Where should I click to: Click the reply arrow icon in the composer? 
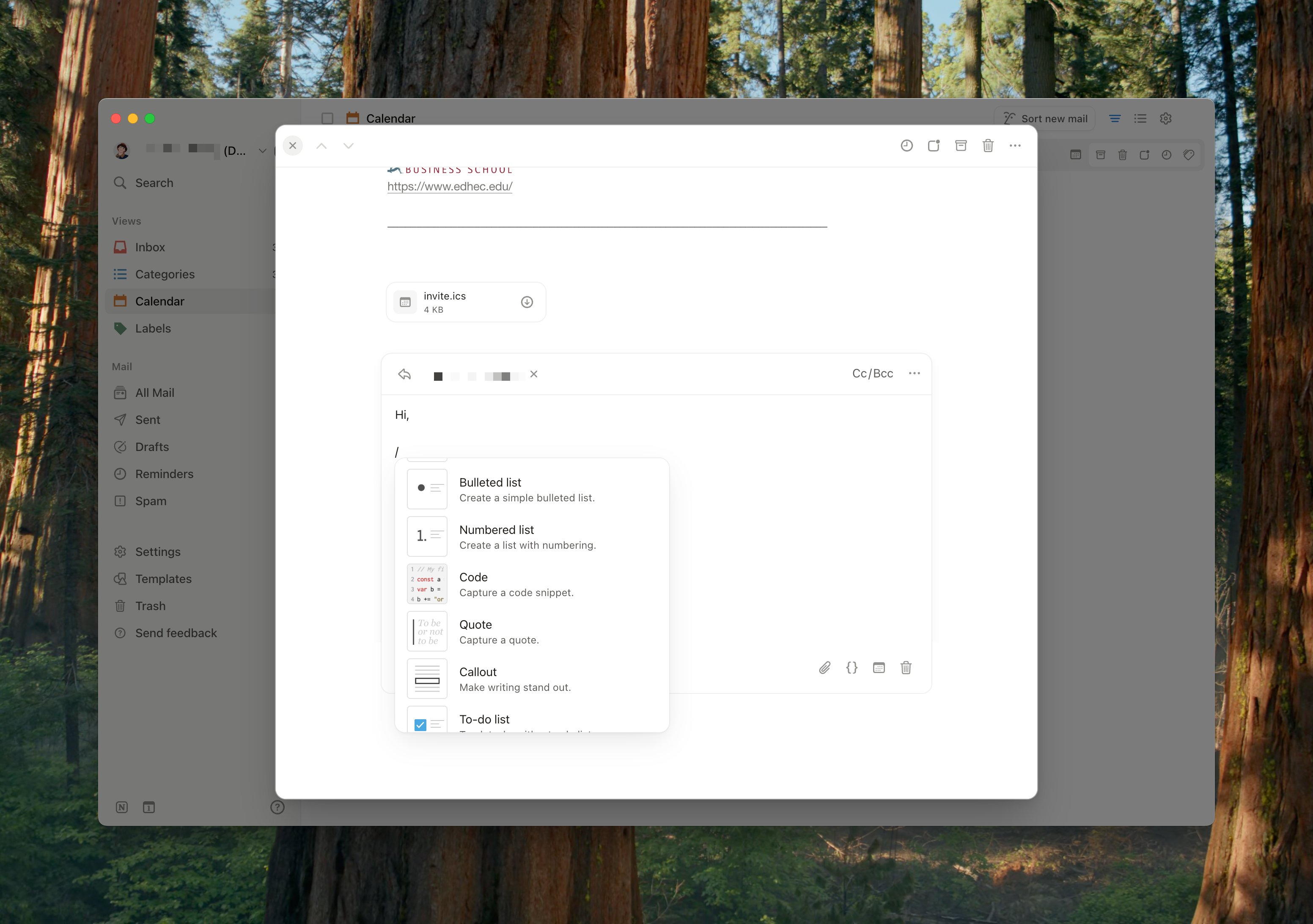pyautogui.click(x=405, y=375)
